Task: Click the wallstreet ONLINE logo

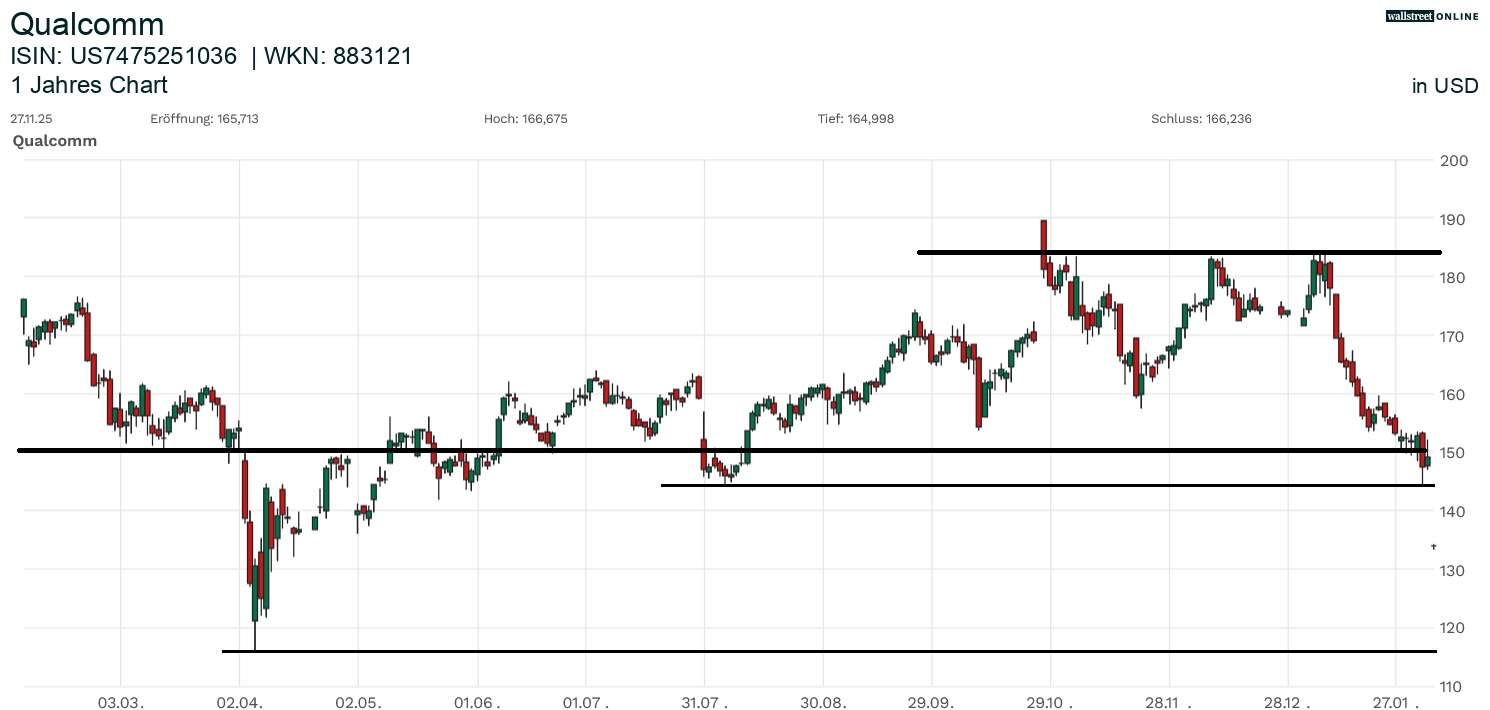Action: tap(1431, 16)
